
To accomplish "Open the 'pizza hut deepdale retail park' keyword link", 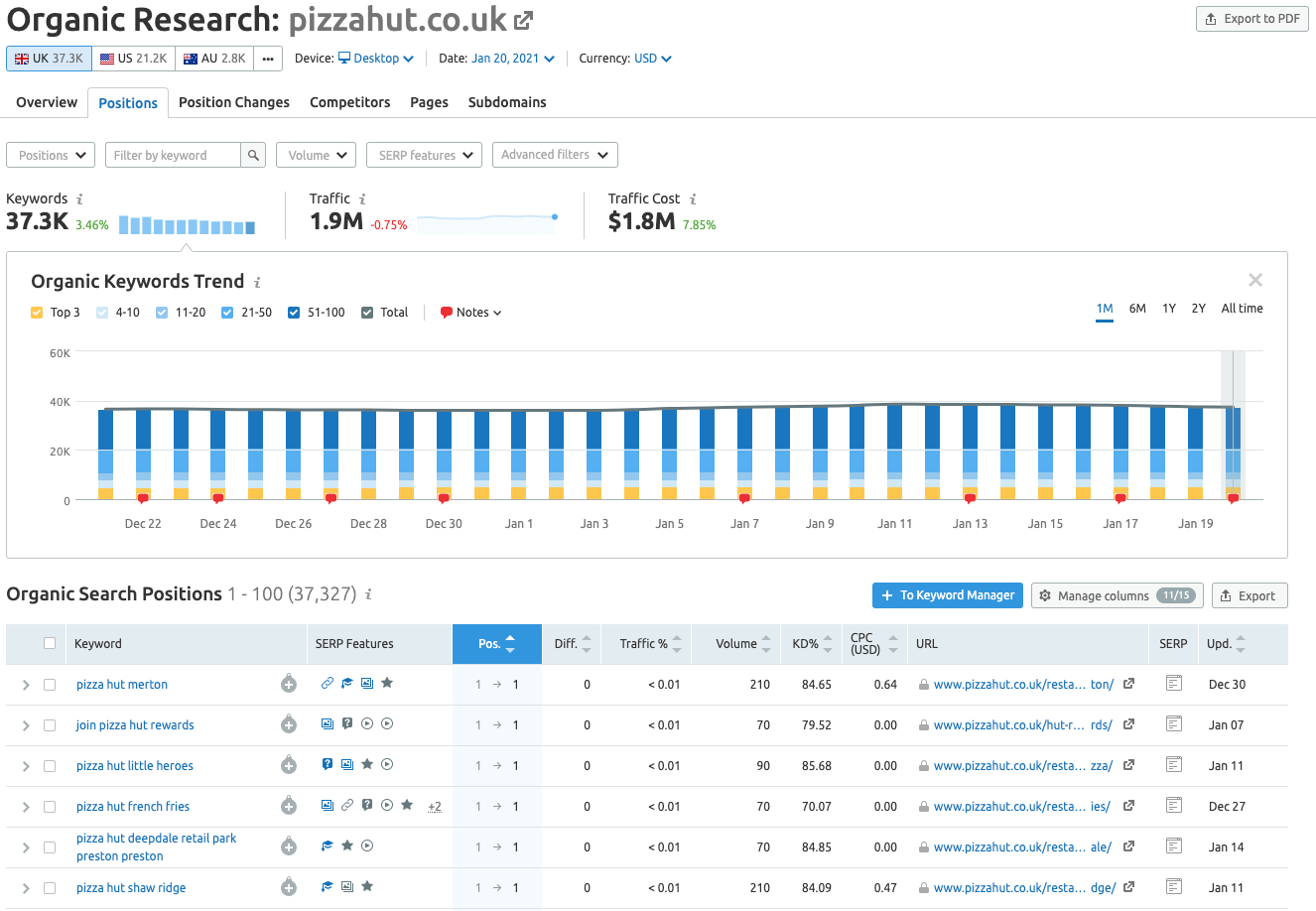I will point(156,846).
